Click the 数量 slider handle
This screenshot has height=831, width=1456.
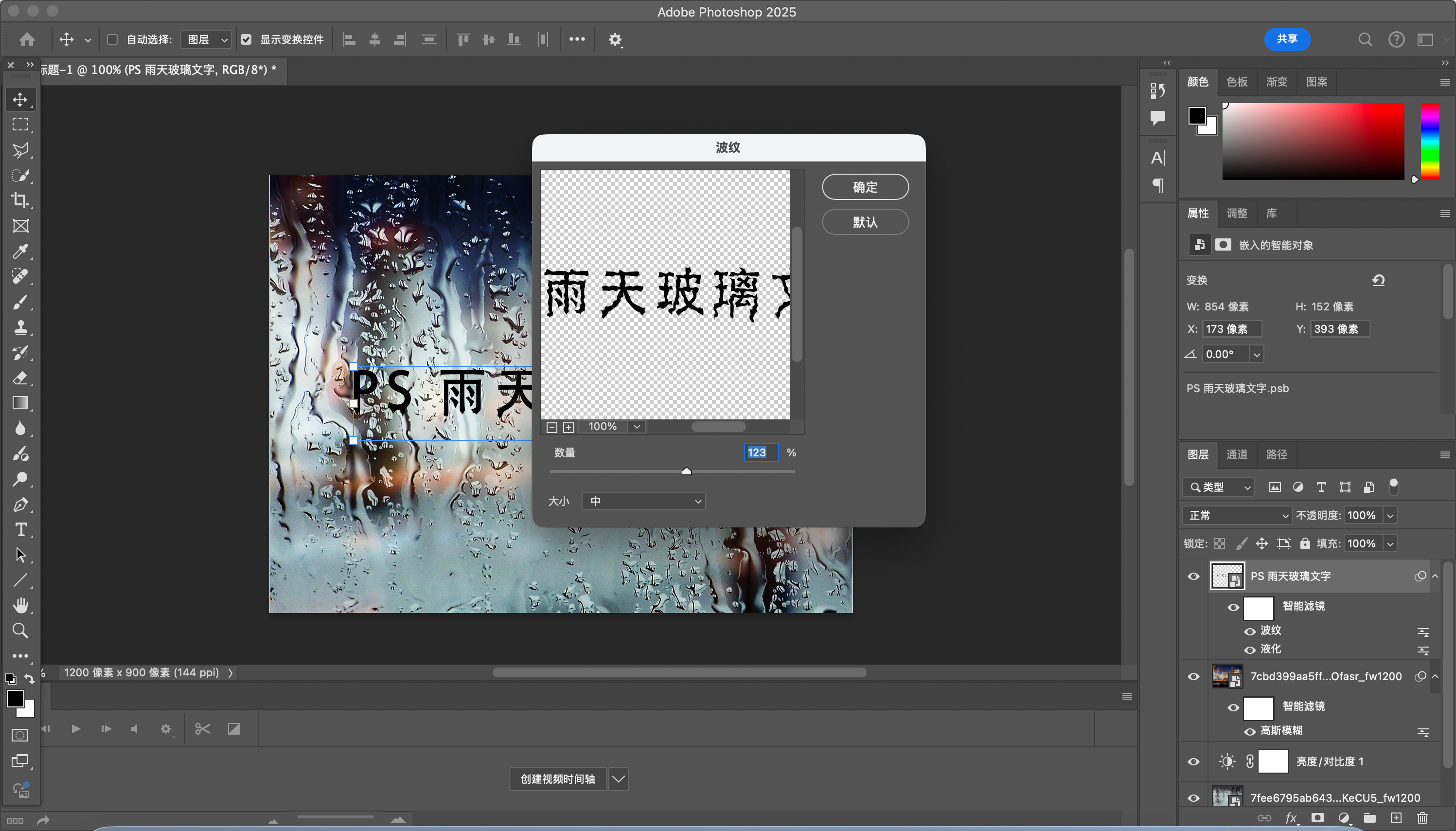pyautogui.click(x=687, y=471)
